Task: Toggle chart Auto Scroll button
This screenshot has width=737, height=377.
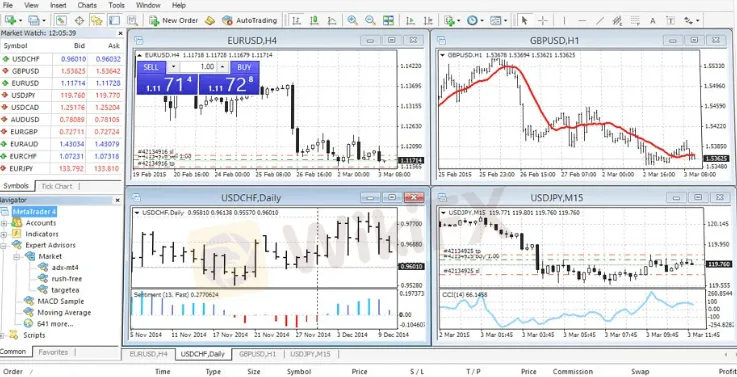Action: tap(410, 20)
